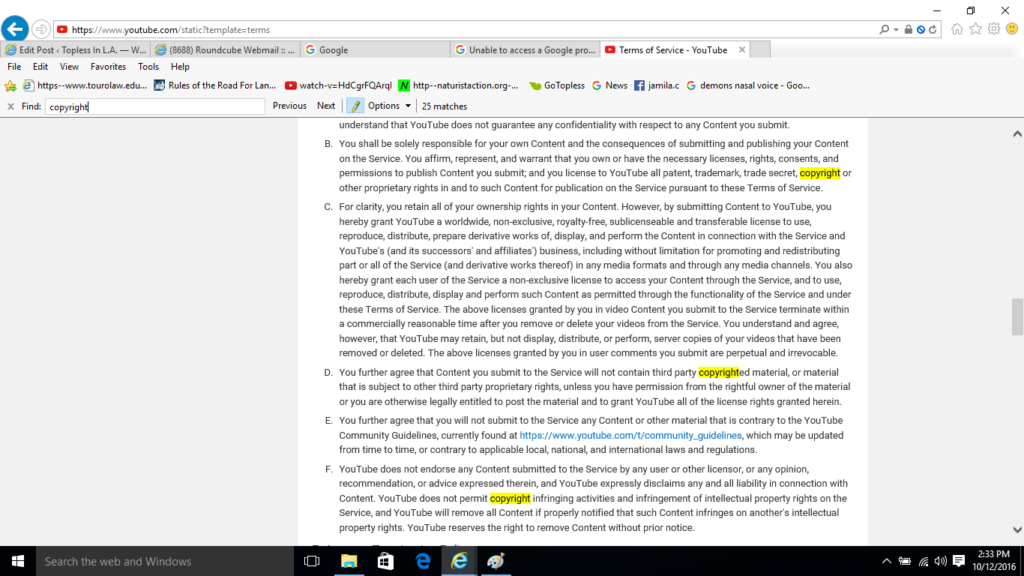The height and width of the screenshot is (576, 1024).
Task: Click the browser Back arrow button
Action: click(x=14, y=29)
